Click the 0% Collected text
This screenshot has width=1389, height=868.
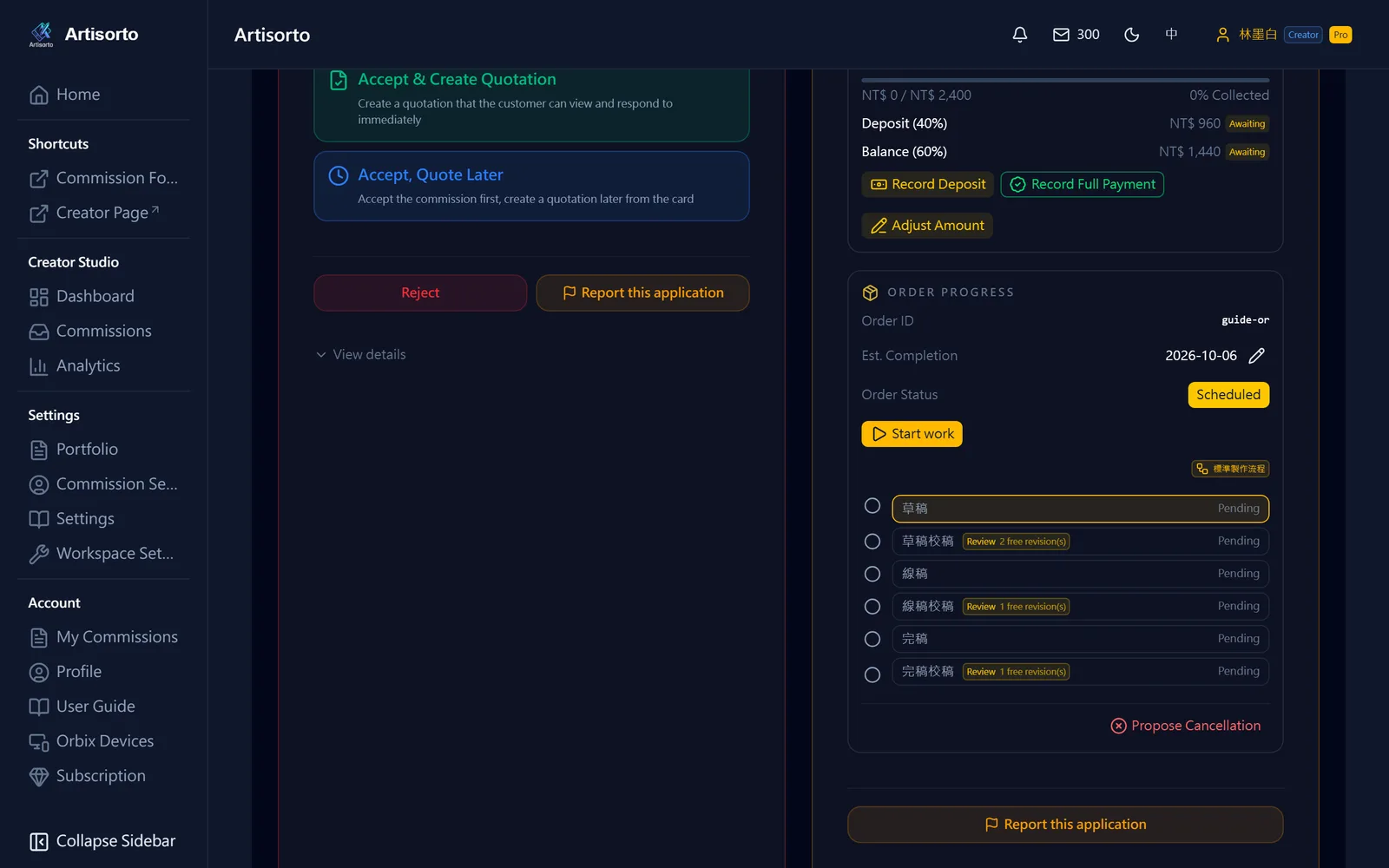pos(1229,95)
